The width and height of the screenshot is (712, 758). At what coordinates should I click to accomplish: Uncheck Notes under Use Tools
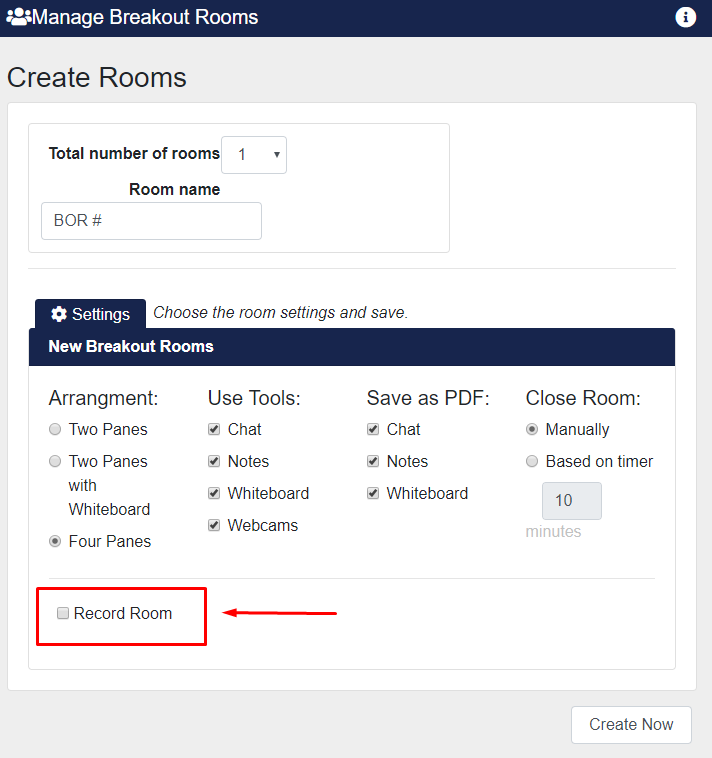tap(214, 462)
